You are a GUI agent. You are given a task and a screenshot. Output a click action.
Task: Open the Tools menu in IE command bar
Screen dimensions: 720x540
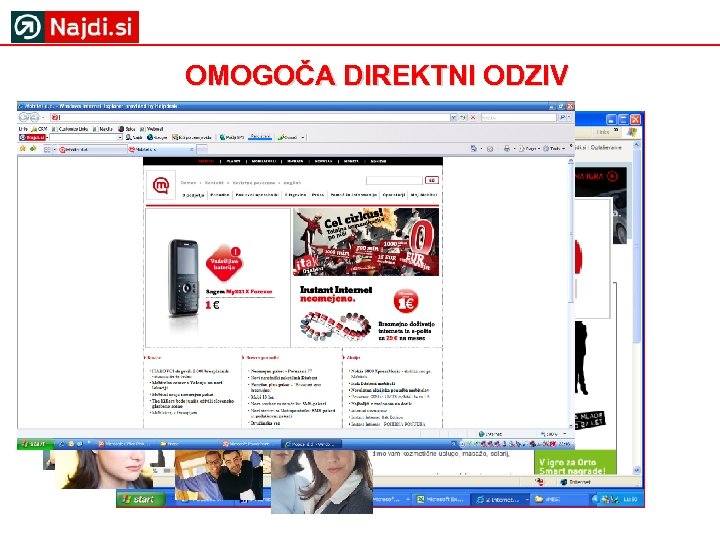[554, 149]
